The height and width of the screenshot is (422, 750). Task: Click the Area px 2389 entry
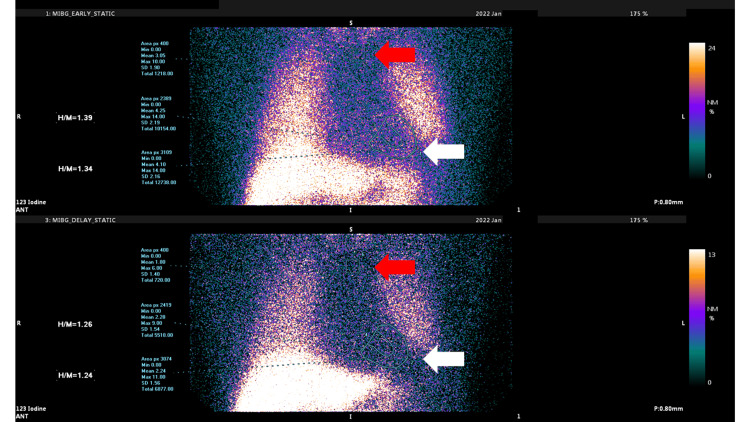tap(156, 99)
